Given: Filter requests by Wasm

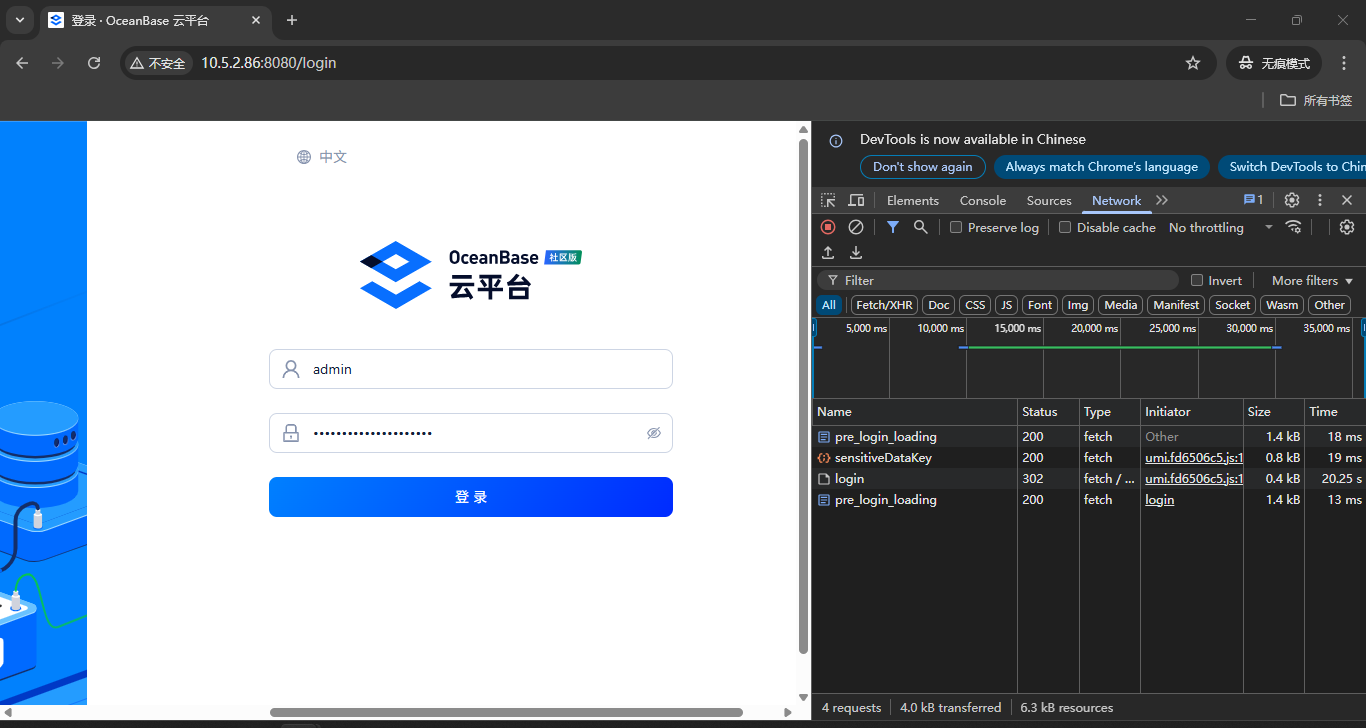Looking at the screenshot, I should point(1282,305).
